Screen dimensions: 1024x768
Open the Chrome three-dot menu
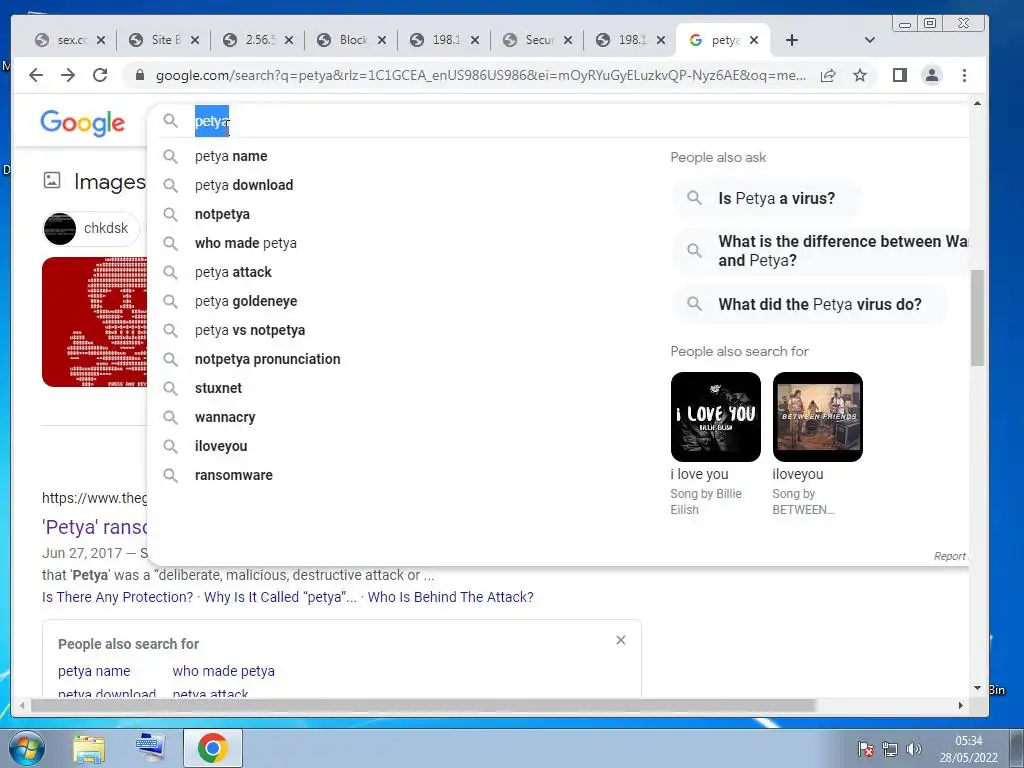click(x=965, y=75)
